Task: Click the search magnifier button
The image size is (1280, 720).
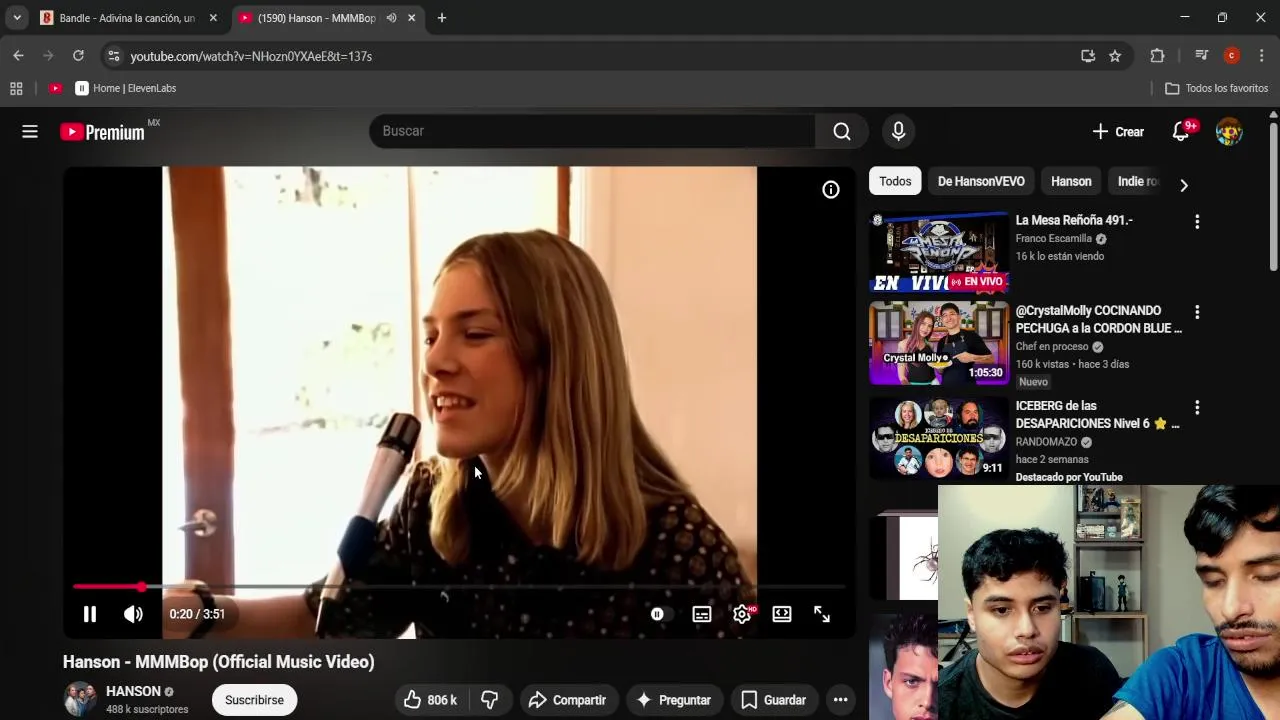Action: [x=842, y=131]
